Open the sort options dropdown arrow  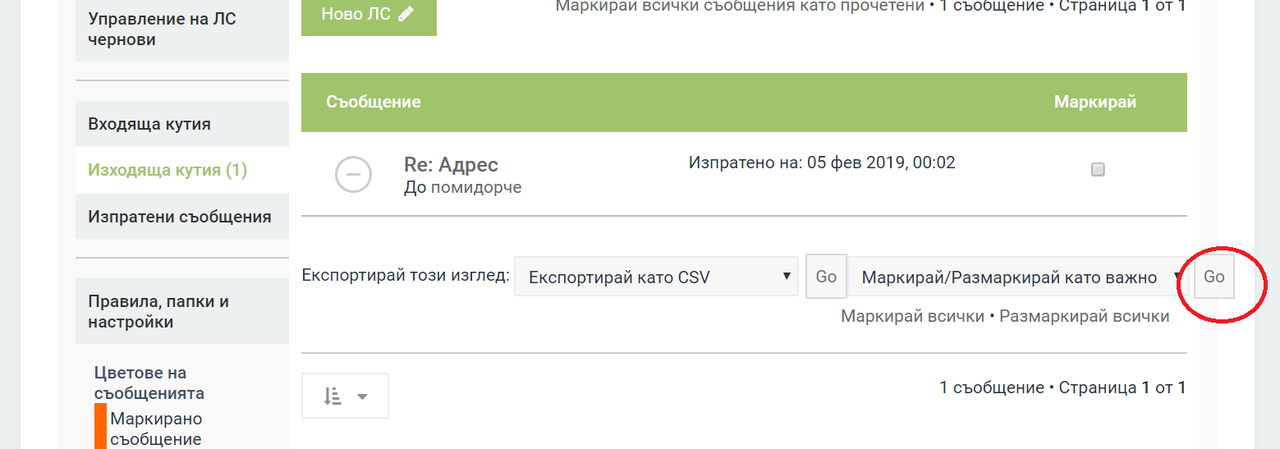click(362, 397)
